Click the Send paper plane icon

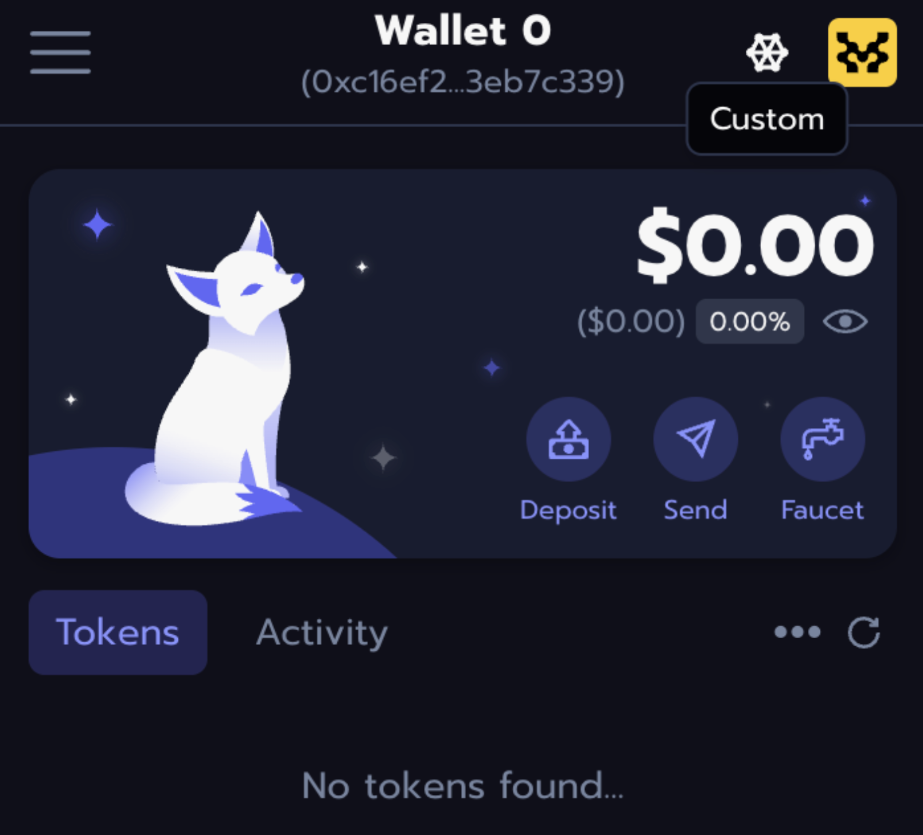[695, 439]
